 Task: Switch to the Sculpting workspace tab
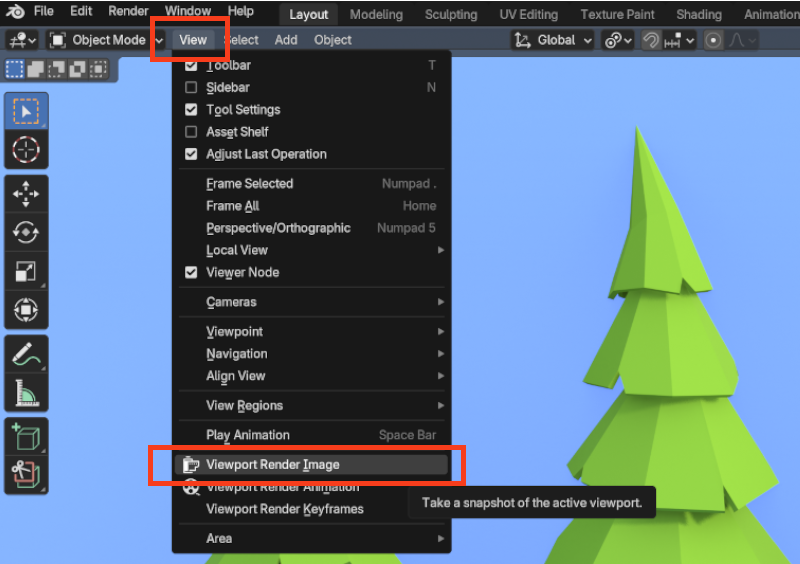451,14
